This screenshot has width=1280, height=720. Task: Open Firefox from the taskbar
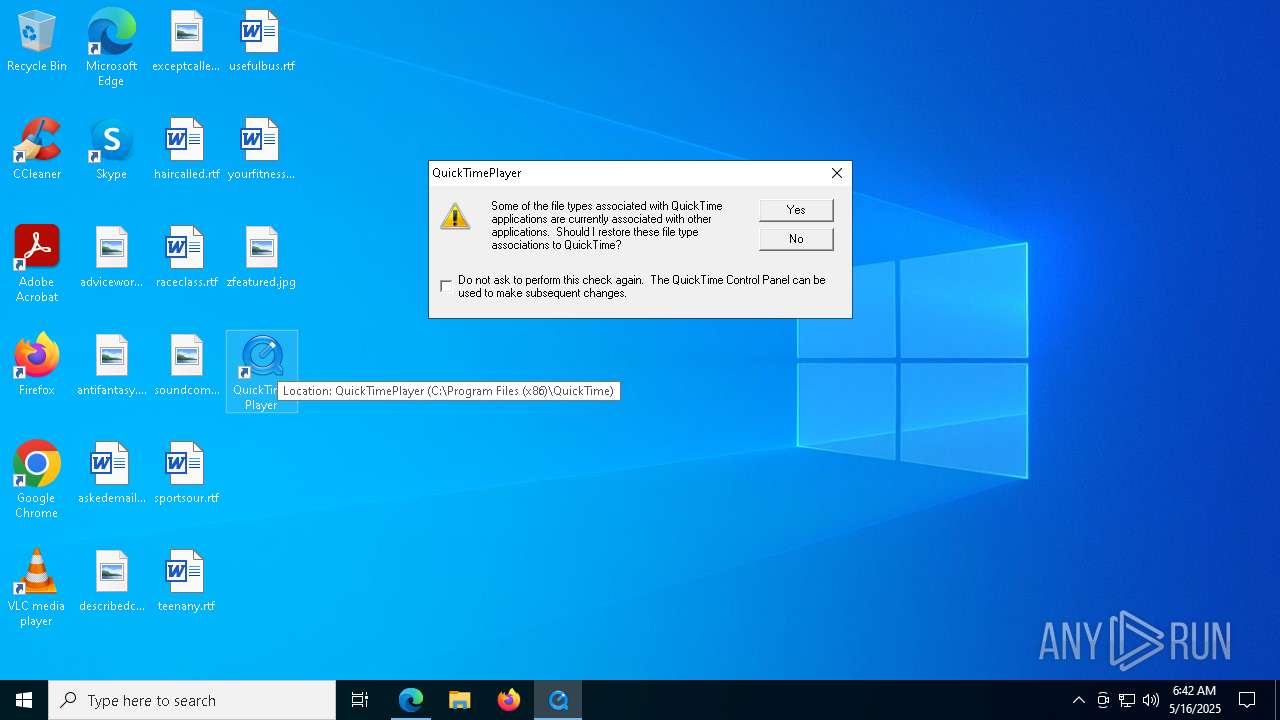click(x=509, y=700)
